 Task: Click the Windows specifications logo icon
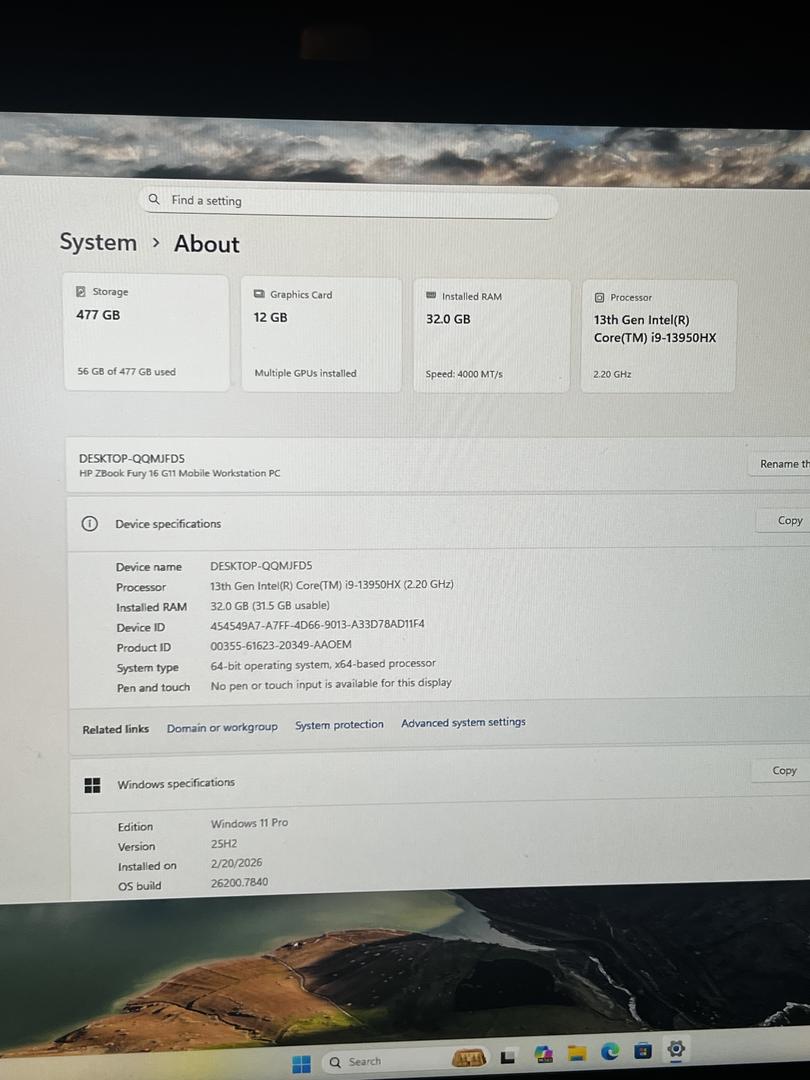[x=92, y=785]
